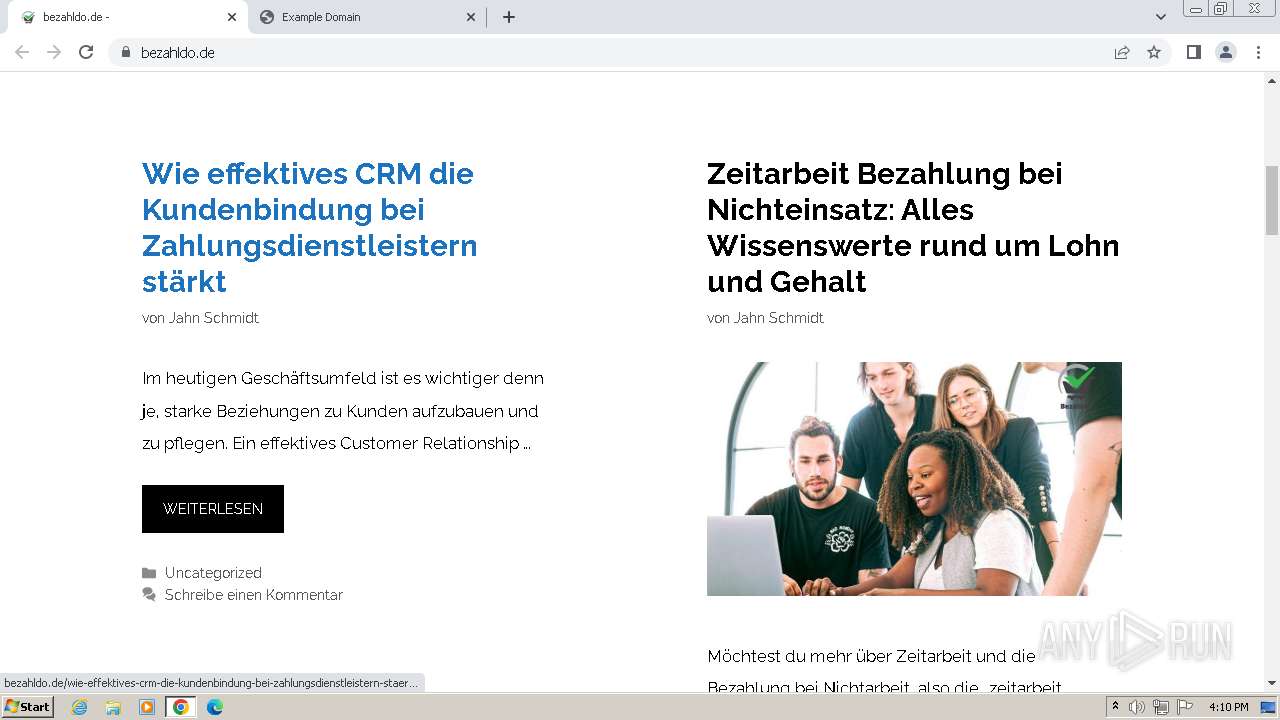Image resolution: width=1280 pixels, height=720 pixels.
Task: Click the WEITERLESEN button
Action: click(213, 509)
